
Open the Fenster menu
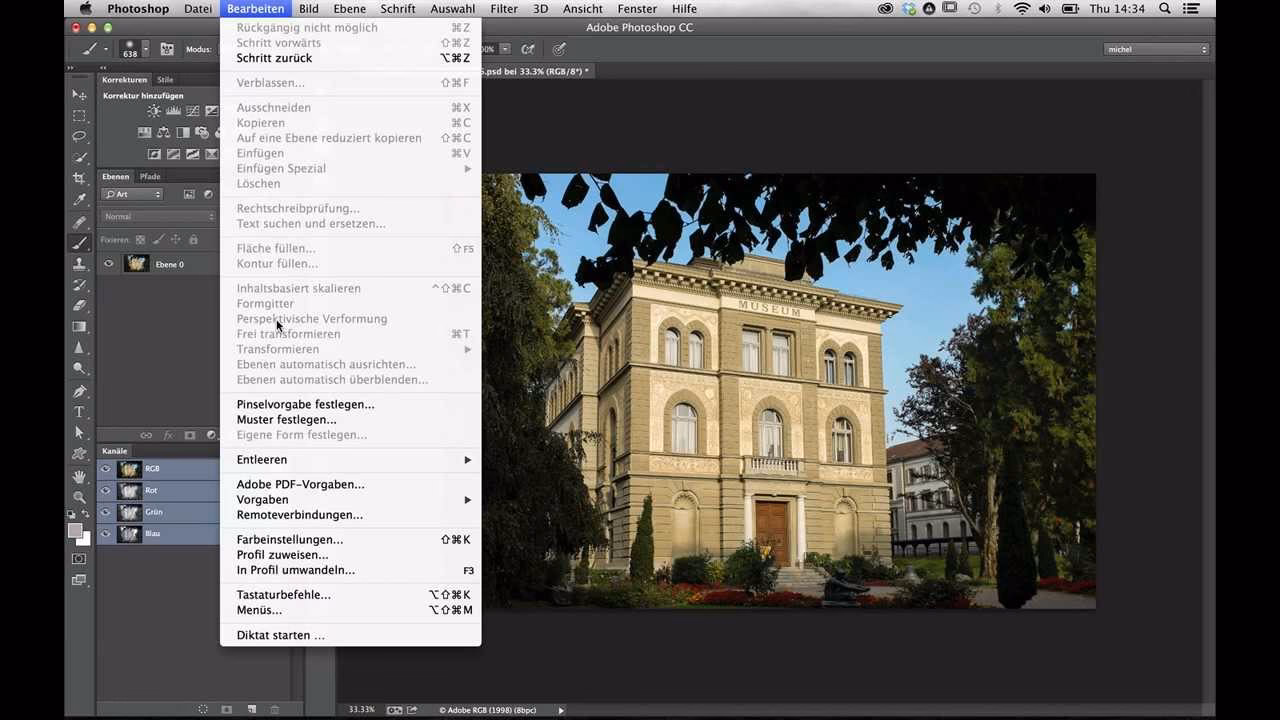coord(637,8)
